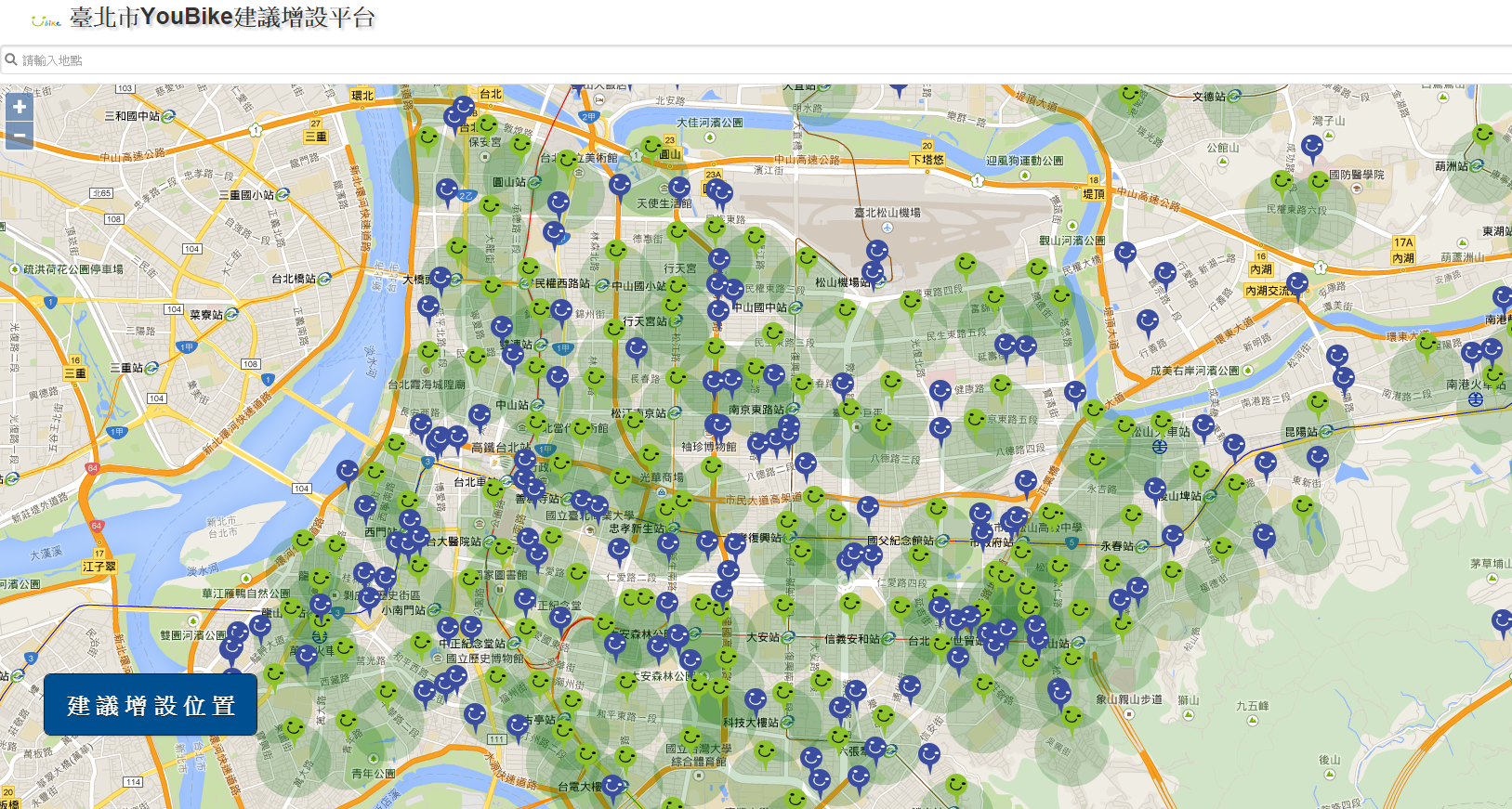Image resolution: width=1512 pixels, height=809 pixels.
Task: Click the 疏洪荷花公園停車場 park icon
Action: pos(15,269)
